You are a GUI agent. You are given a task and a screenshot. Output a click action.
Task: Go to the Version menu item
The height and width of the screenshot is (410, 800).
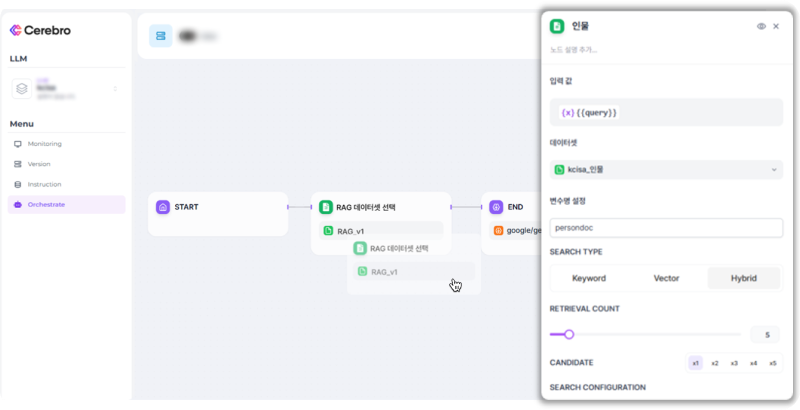[39, 164]
